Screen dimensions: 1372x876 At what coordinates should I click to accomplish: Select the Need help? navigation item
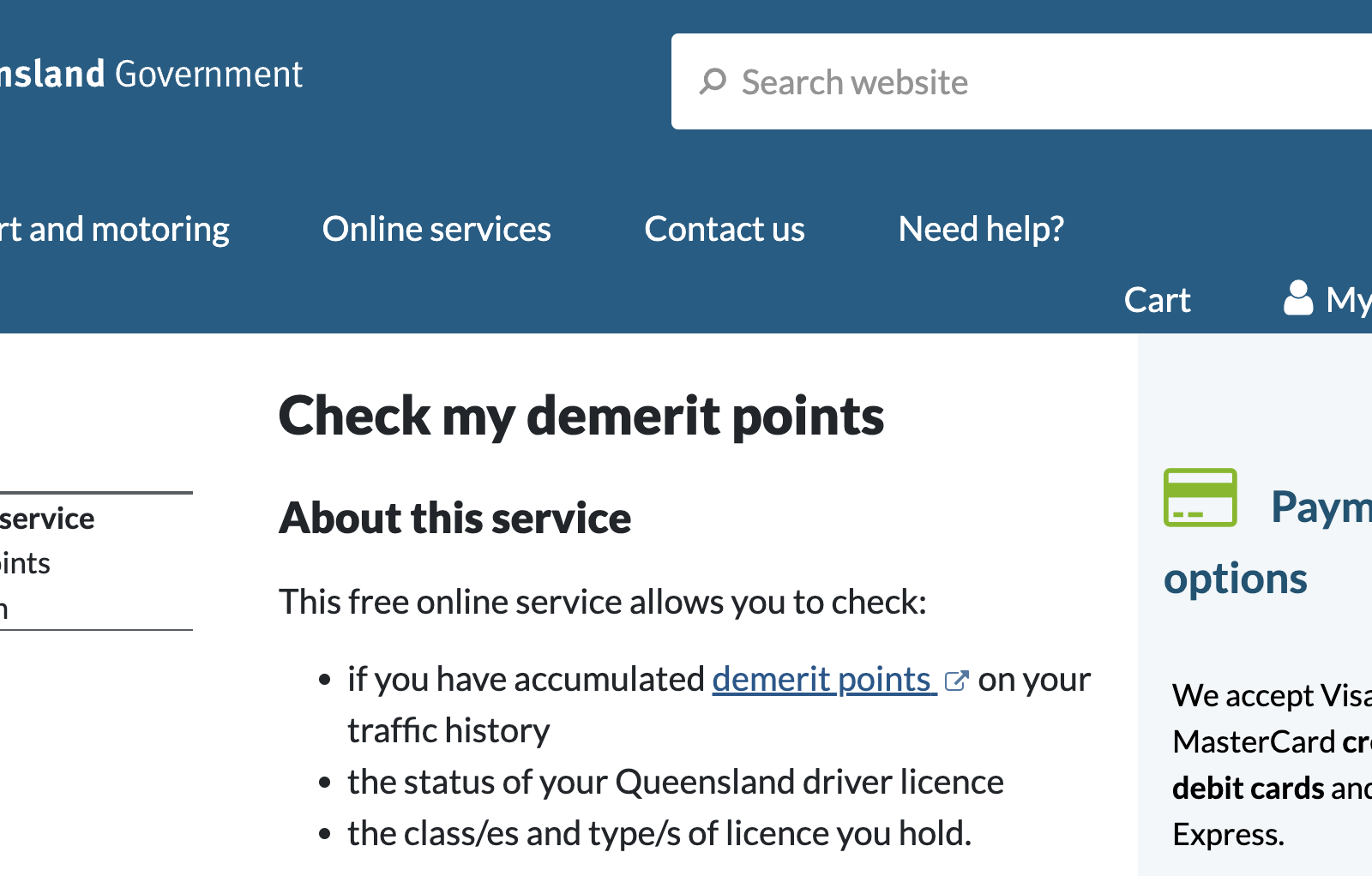[981, 229]
